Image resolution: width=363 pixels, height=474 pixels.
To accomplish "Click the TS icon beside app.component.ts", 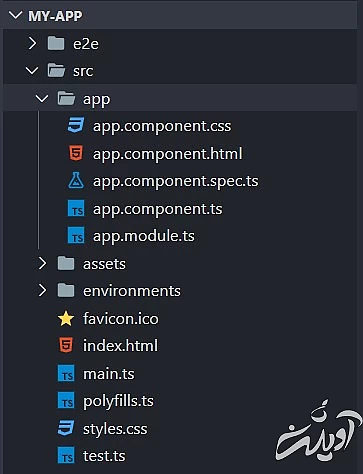I will [x=76, y=209].
